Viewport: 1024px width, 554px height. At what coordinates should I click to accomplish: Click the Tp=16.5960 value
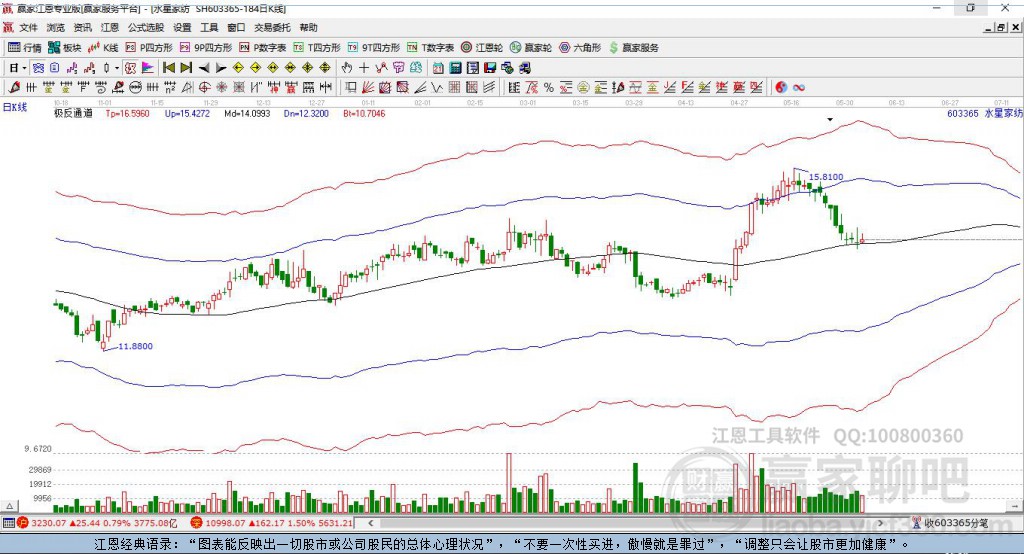127,113
